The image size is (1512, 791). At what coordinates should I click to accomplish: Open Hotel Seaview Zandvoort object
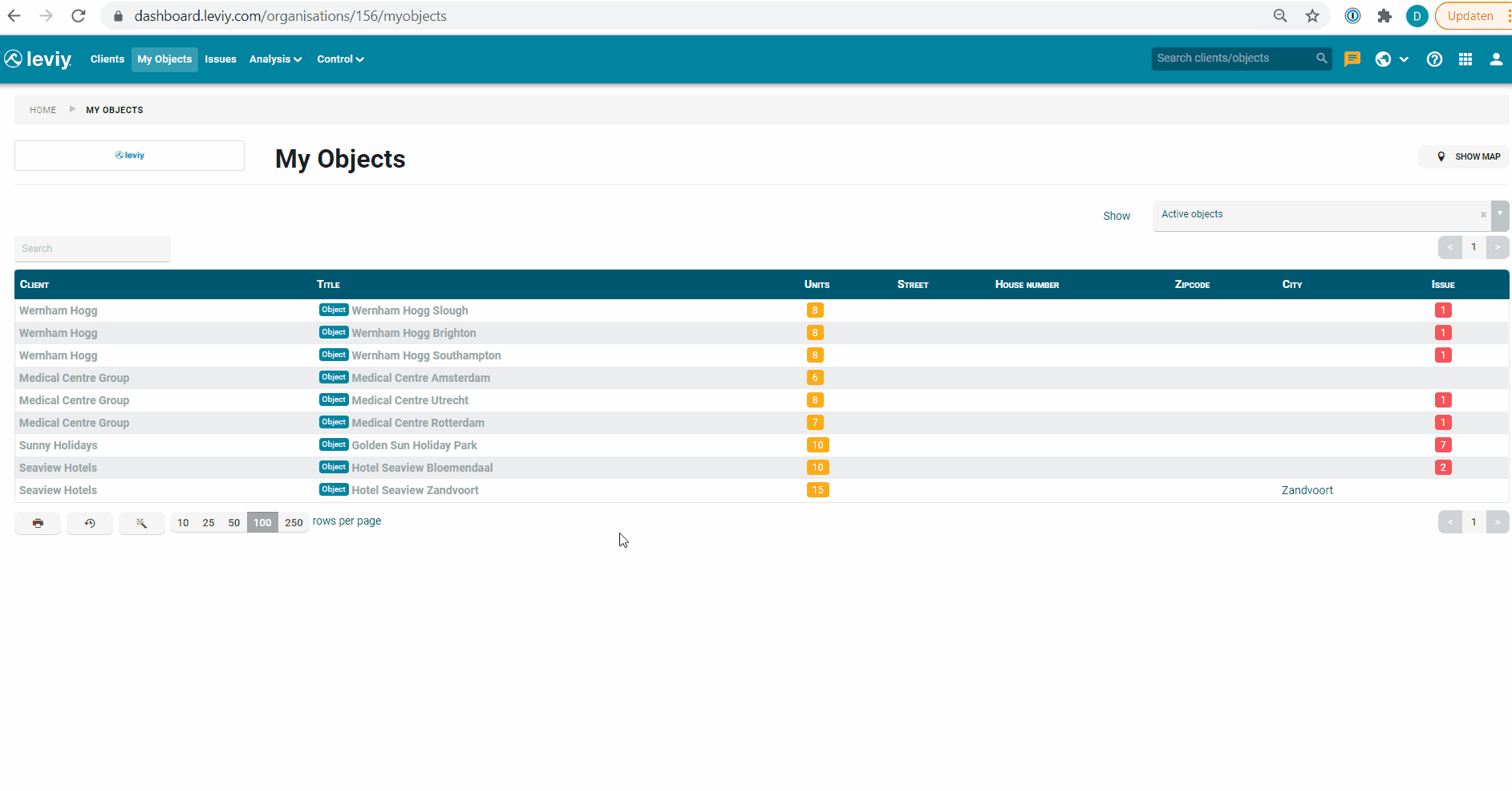click(x=415, y=490)
